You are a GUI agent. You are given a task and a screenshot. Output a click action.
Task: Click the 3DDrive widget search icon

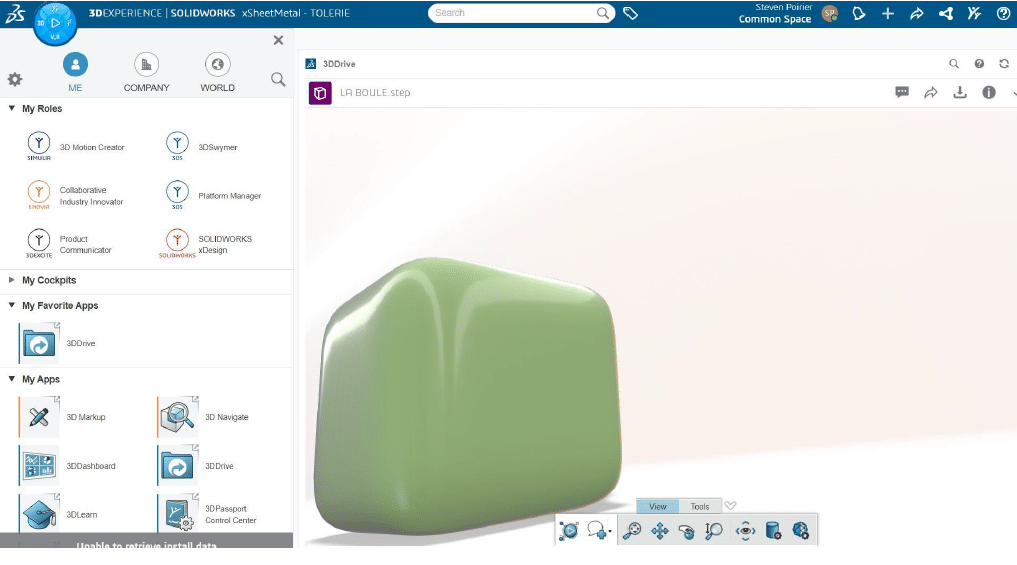(953, 64)
